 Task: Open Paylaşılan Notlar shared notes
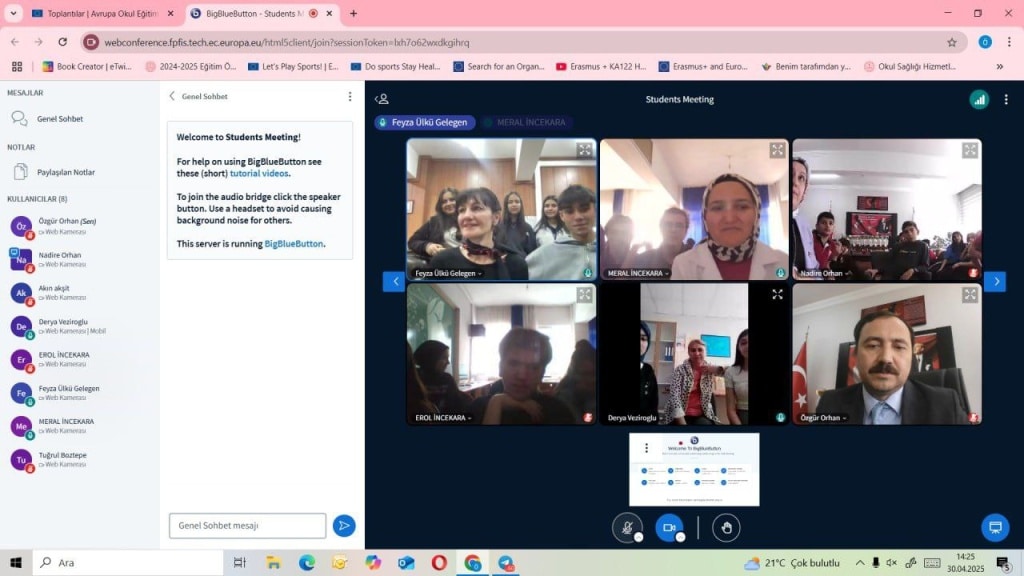(65, 172)
